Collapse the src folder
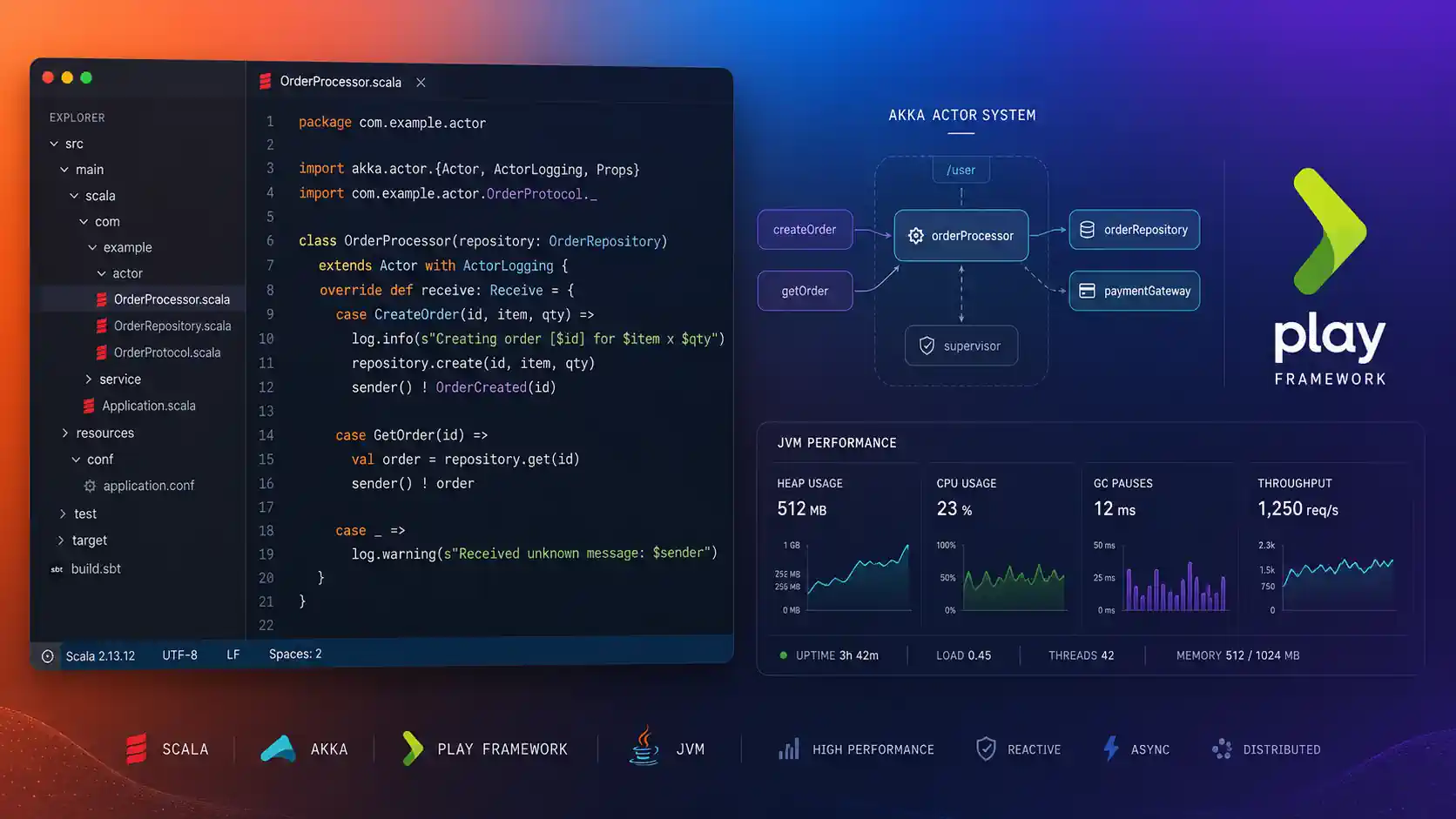 [54, 144]
